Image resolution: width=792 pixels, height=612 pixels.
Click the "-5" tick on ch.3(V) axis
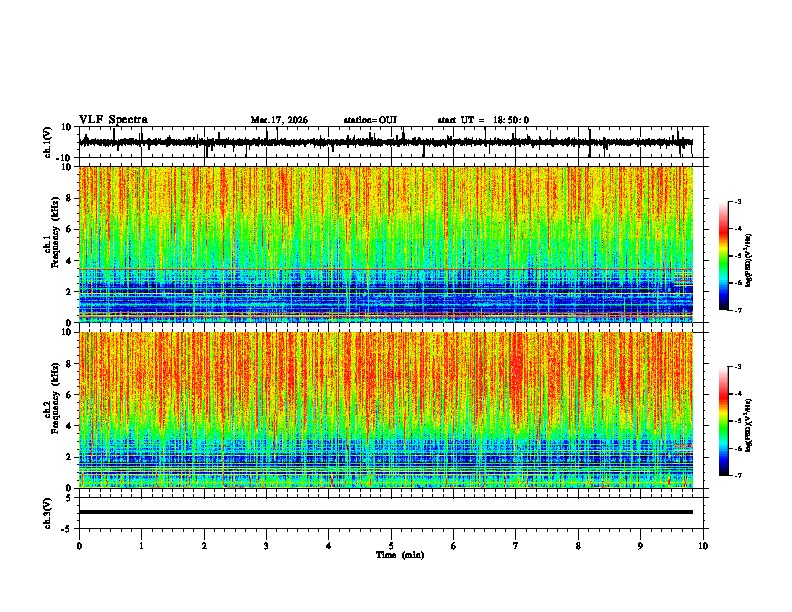68,529
